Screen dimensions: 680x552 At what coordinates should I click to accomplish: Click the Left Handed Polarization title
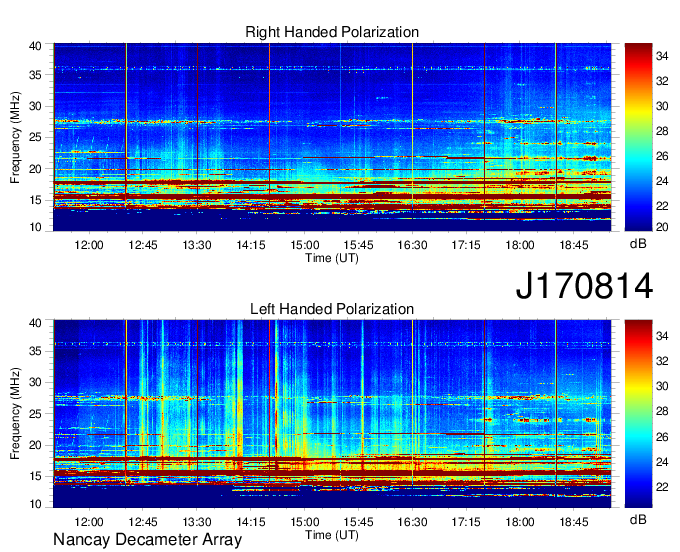[332, 309]
